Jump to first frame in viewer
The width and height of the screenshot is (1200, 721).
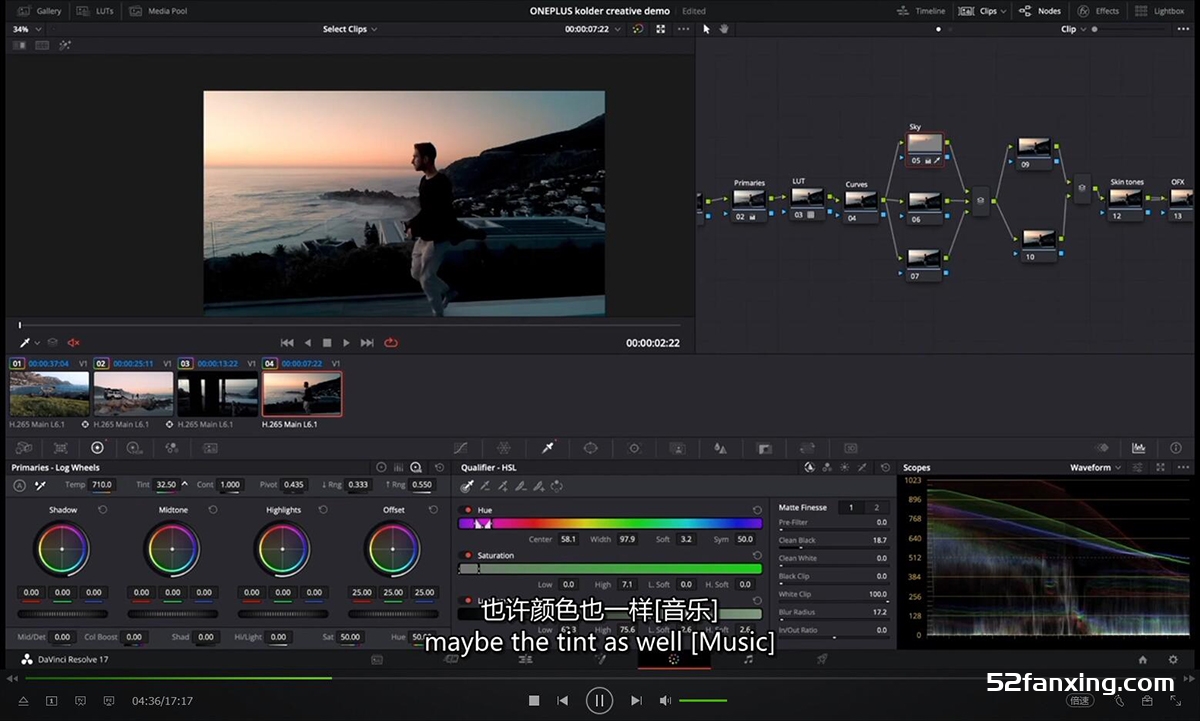coord(287,343)
